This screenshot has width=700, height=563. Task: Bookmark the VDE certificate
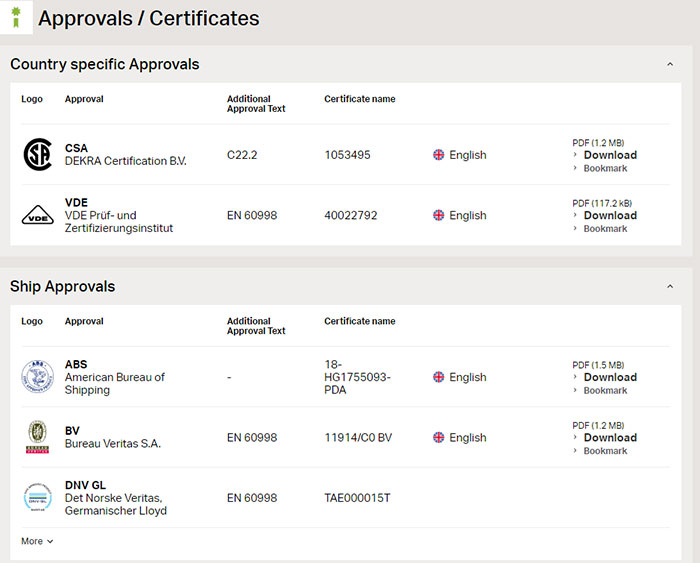click(x=605, y=229)
